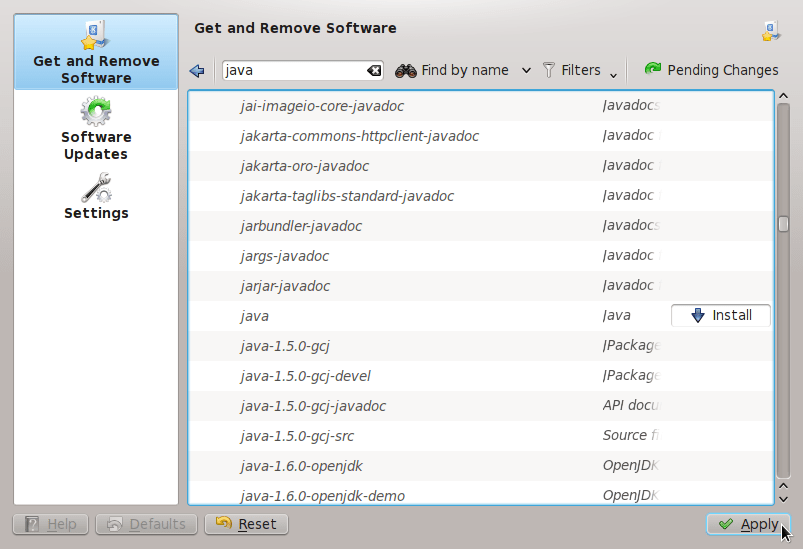This screenshot has height=549, width=803.
Task: Open the Filters dropdown
Action: point(579,70)
